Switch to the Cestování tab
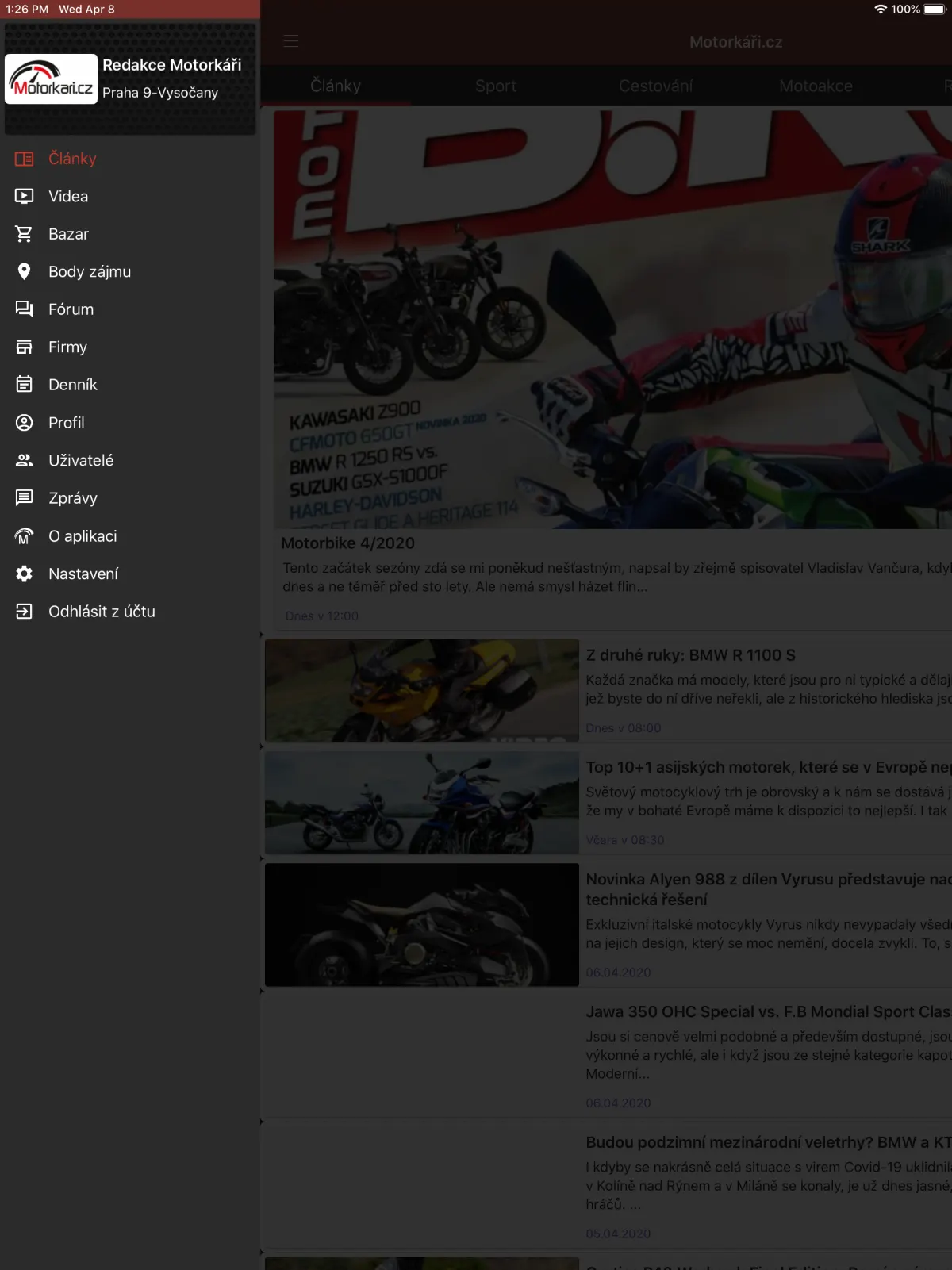952x1270 pixels. click(656, 86)
